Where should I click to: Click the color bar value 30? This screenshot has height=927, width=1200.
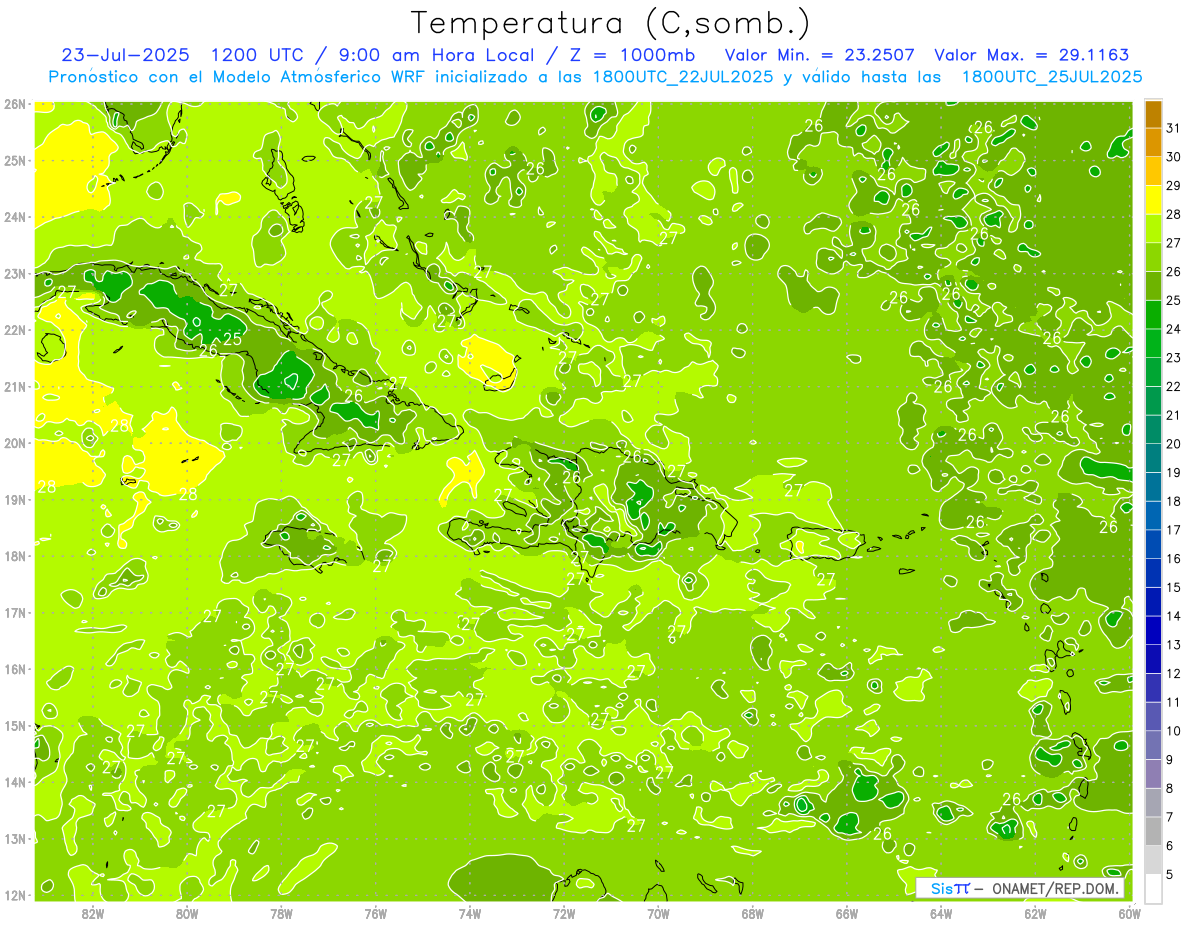tap(1173, 157)
